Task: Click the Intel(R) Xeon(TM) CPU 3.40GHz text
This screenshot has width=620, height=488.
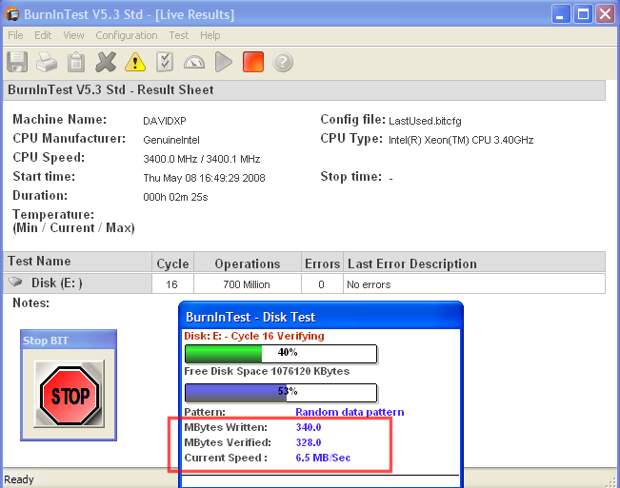Action: click(x=461, y=140)
